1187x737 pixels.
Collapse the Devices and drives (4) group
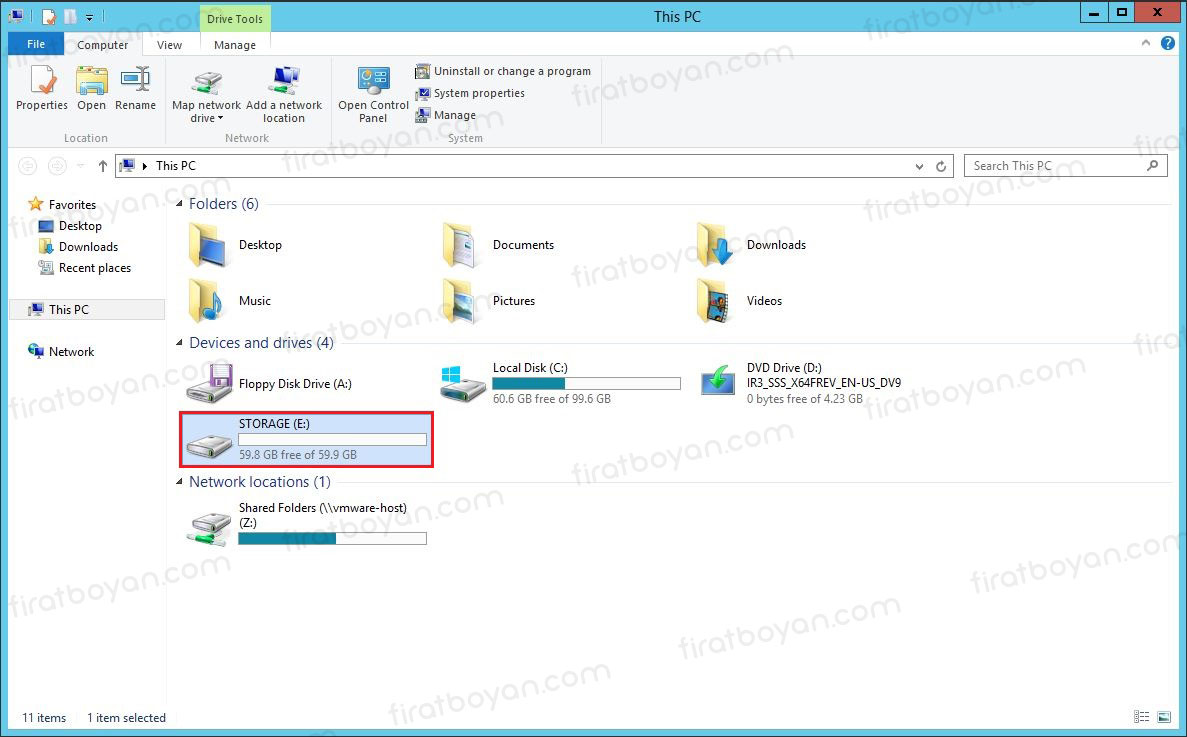(x=179, y=343)
